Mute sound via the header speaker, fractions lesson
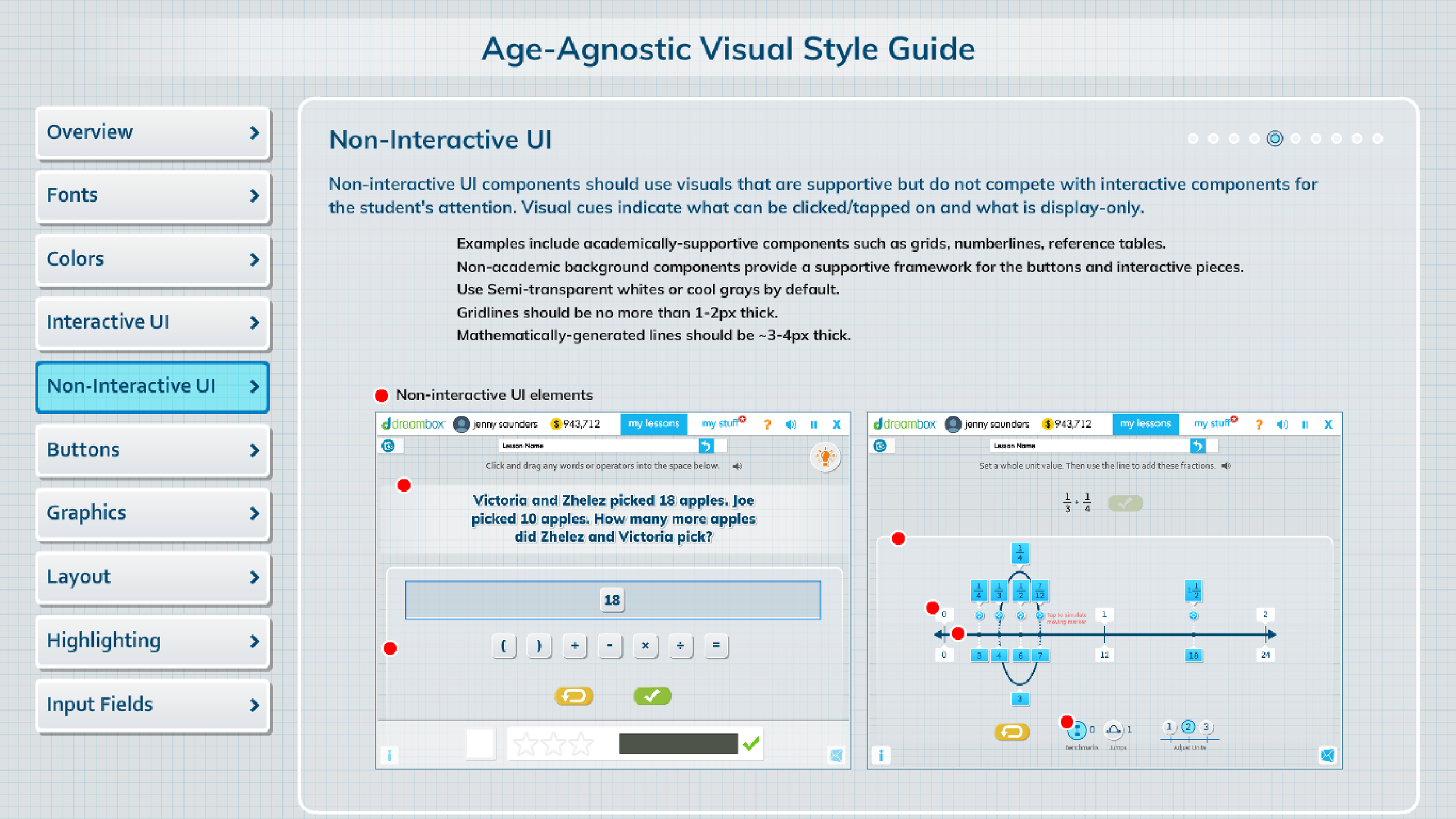Viewport: 1456px width, 819px height. tap(1282, 425)
